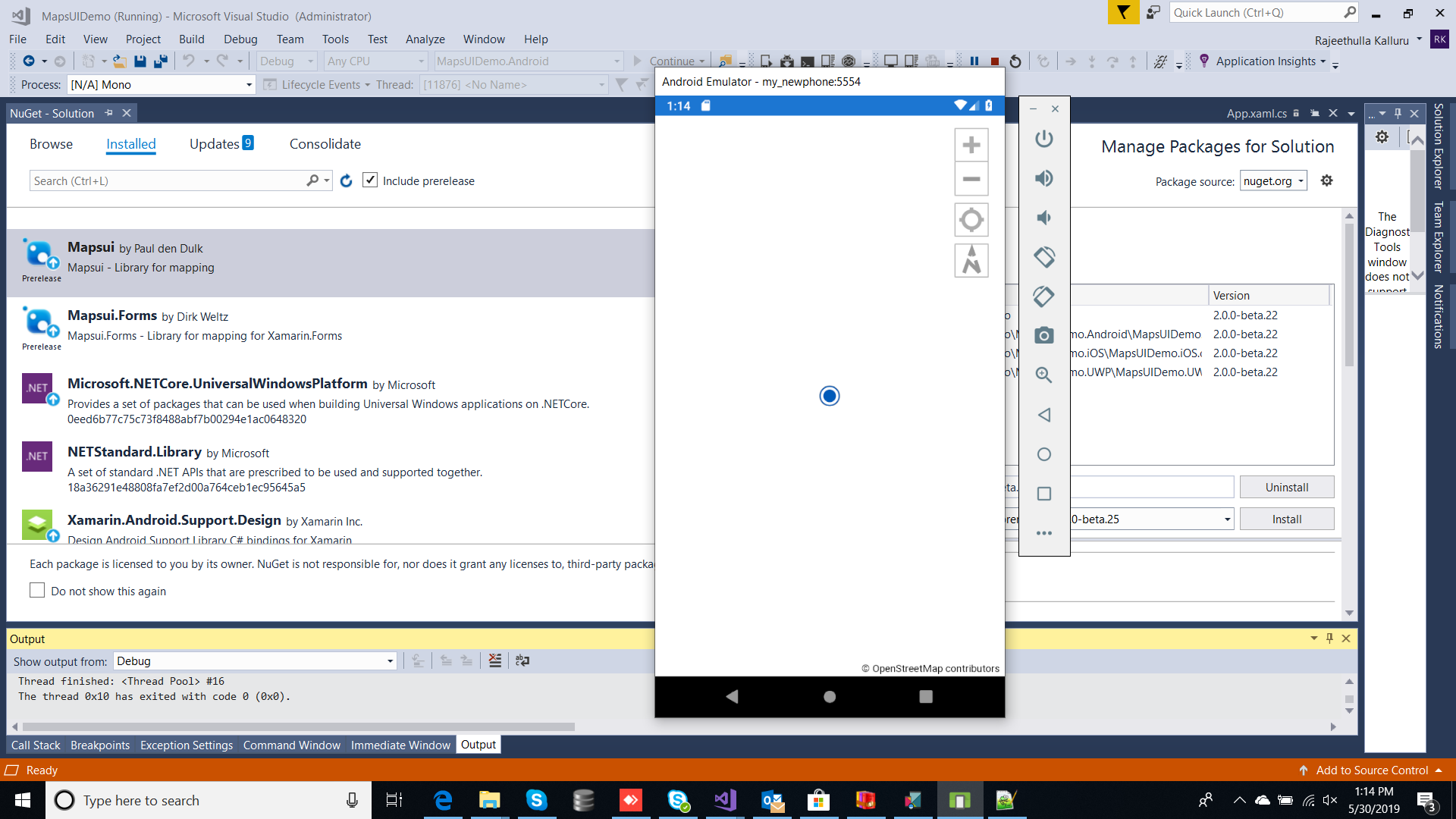Click the NuGet refresh icon

tap(347, 181)
